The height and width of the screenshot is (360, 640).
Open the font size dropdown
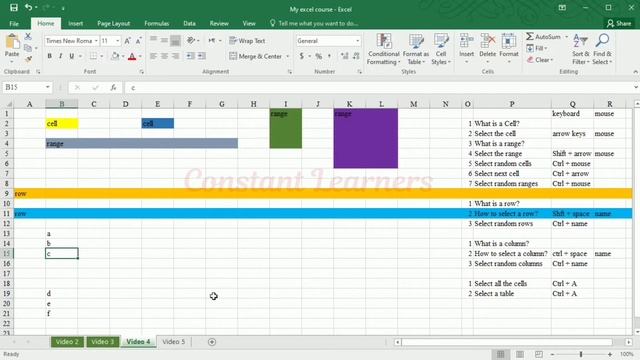(118, 41)
